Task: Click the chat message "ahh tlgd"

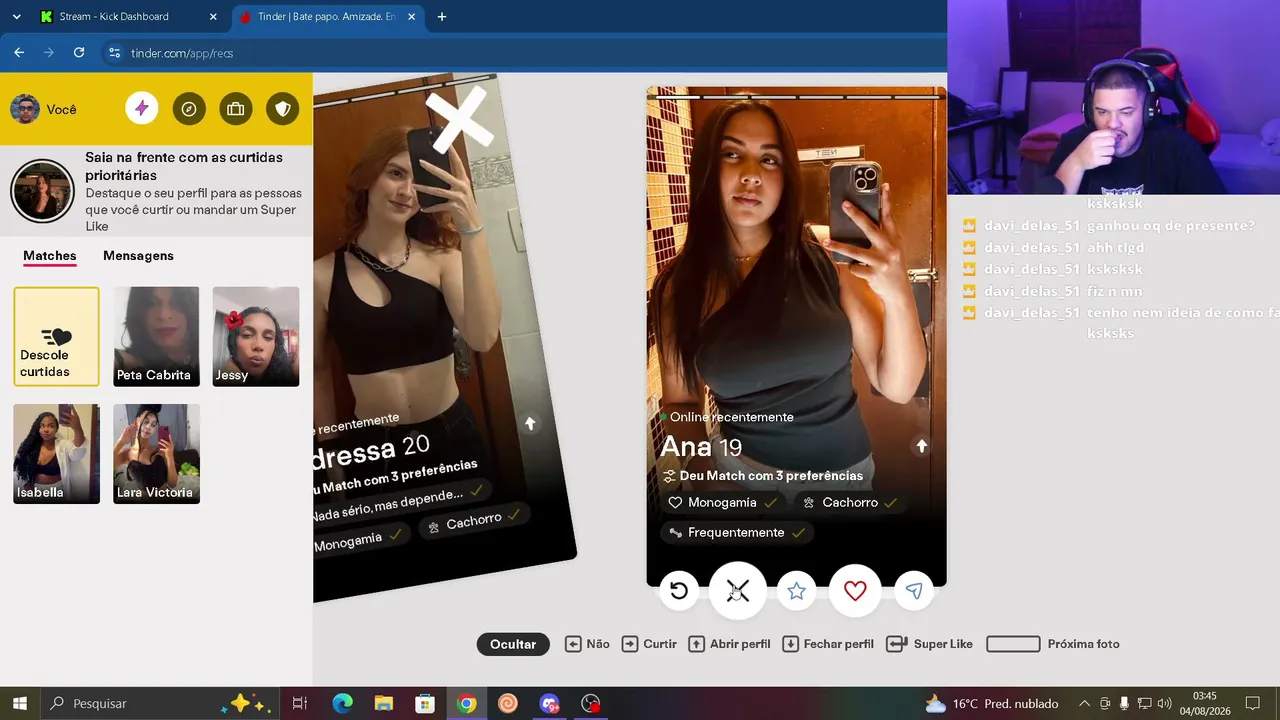Action: point(1115,248)
